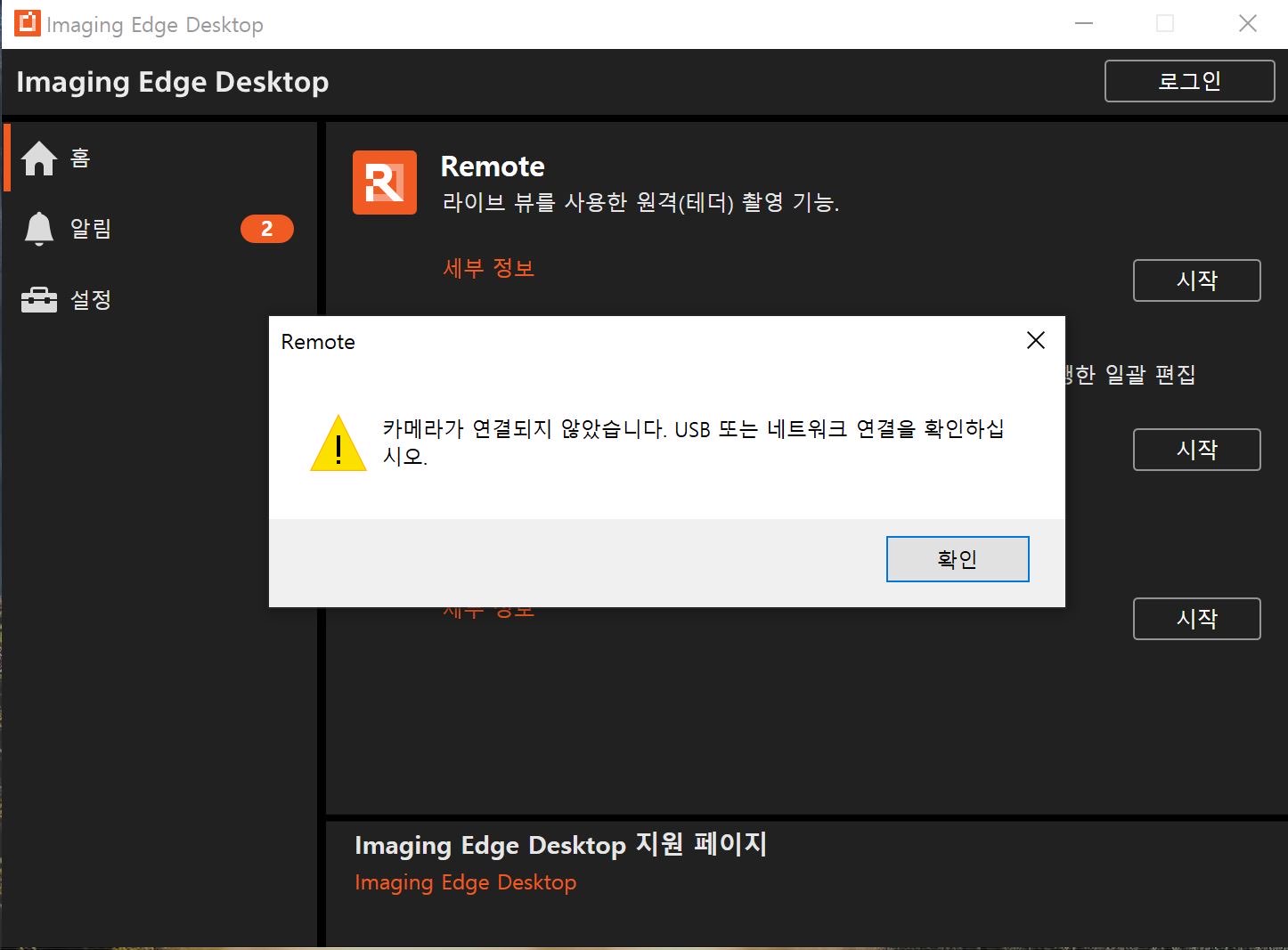The image size is (1288, 950).
Task: Select the 홈 house icon in the sidebar
Action: click(39, 158)
